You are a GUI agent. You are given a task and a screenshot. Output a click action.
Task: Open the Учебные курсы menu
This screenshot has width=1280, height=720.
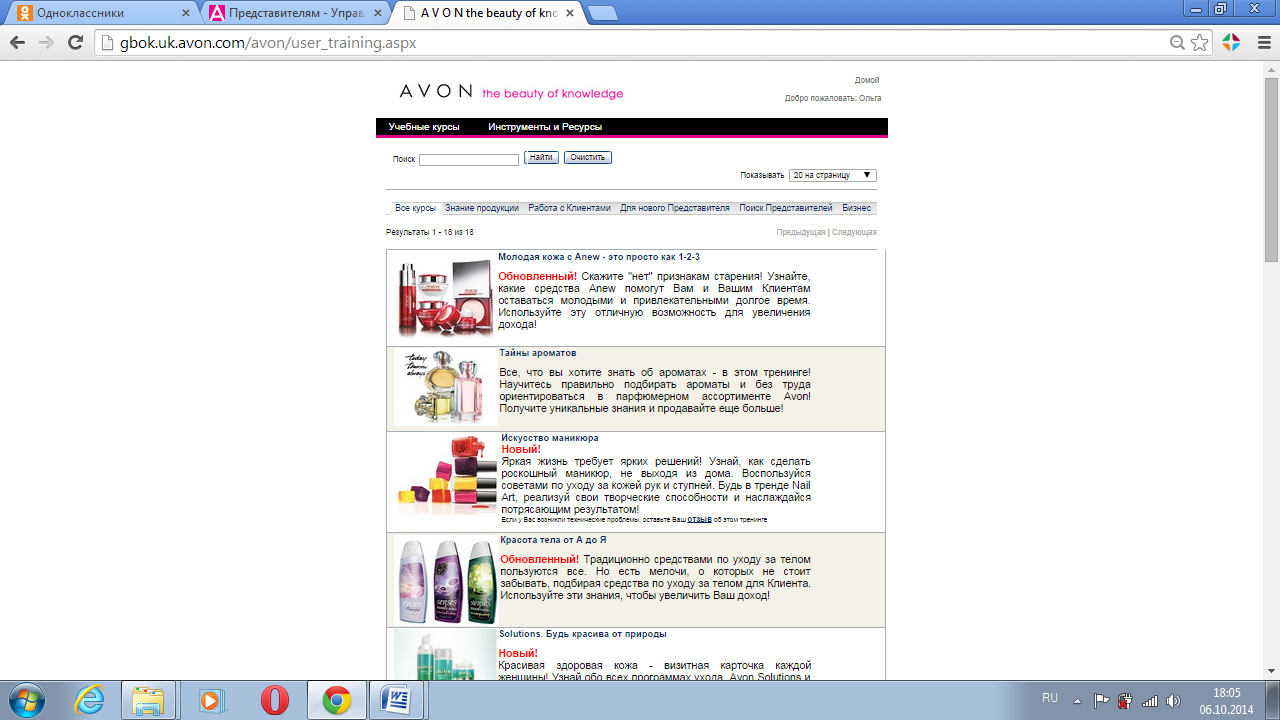coord(424,127)
